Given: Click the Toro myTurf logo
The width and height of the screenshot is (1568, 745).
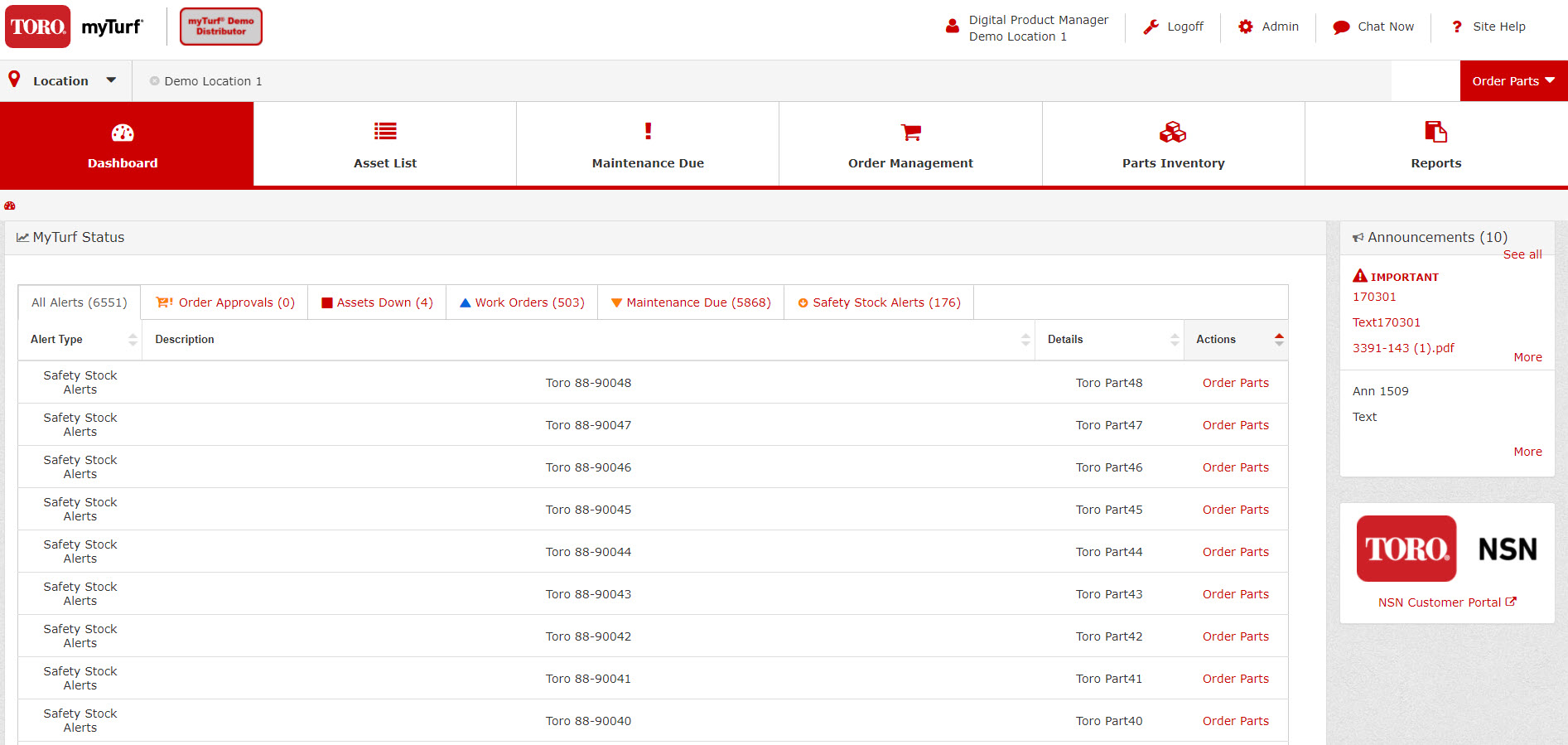Looking at the screenshot, I should (75, 27).
